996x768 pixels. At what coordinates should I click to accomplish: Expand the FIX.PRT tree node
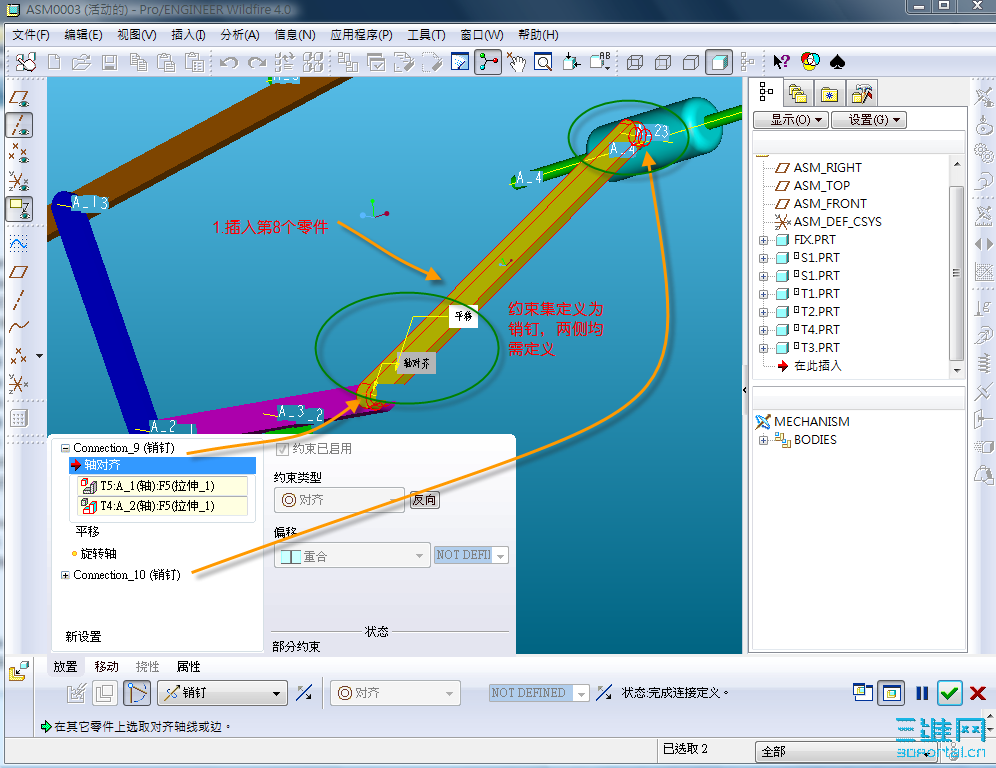pyautogui.click(x=764, y=240)
